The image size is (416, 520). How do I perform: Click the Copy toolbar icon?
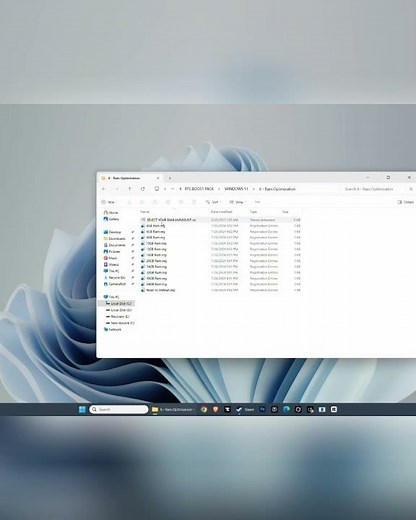click(x=142, y=202)
